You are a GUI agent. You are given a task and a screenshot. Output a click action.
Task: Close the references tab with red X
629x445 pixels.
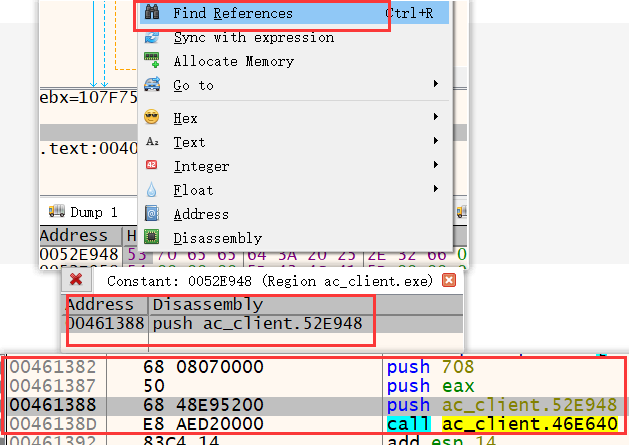(x=76, y=281)
